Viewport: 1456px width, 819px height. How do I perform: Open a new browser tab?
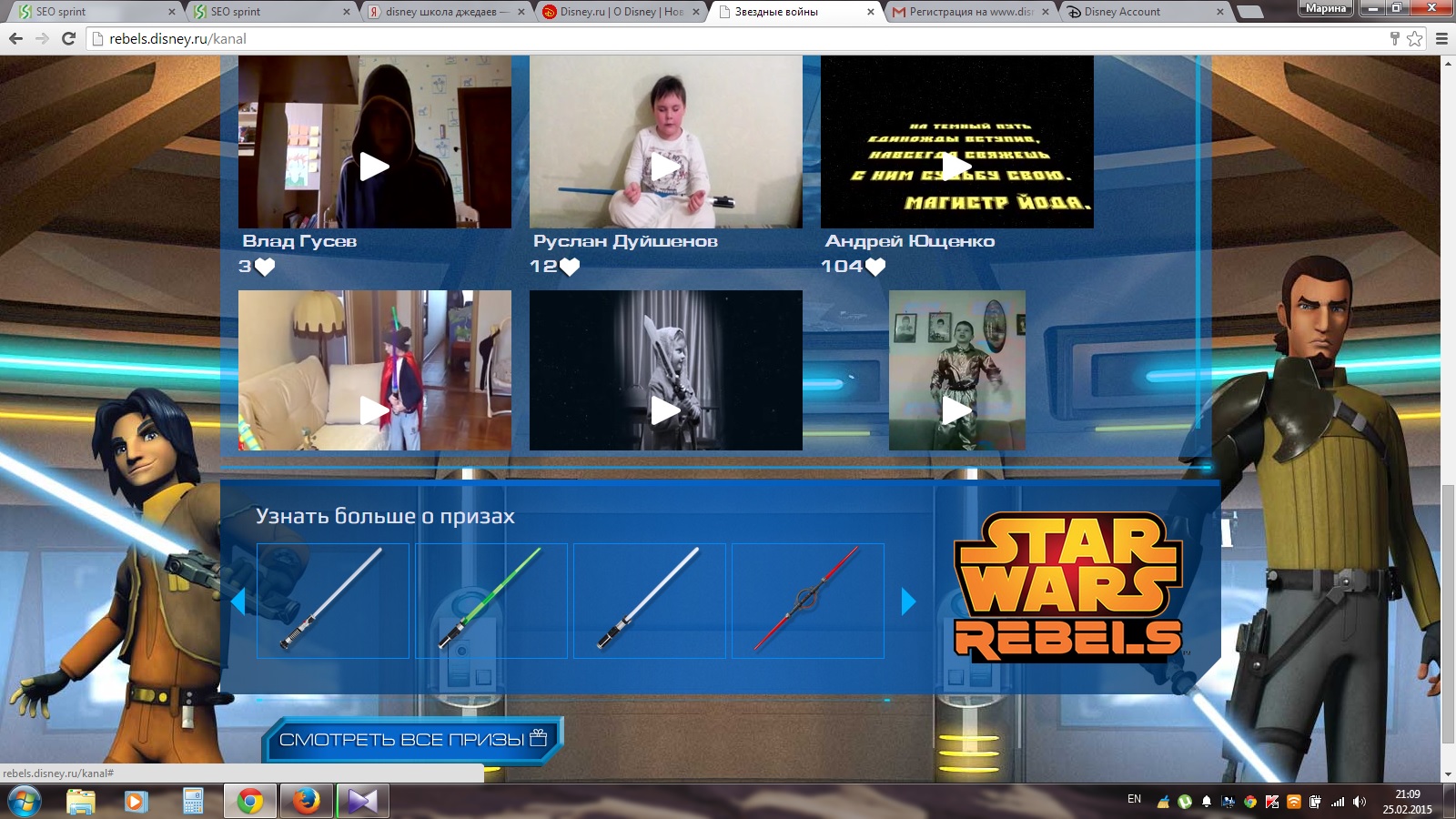coord(1250,12)
